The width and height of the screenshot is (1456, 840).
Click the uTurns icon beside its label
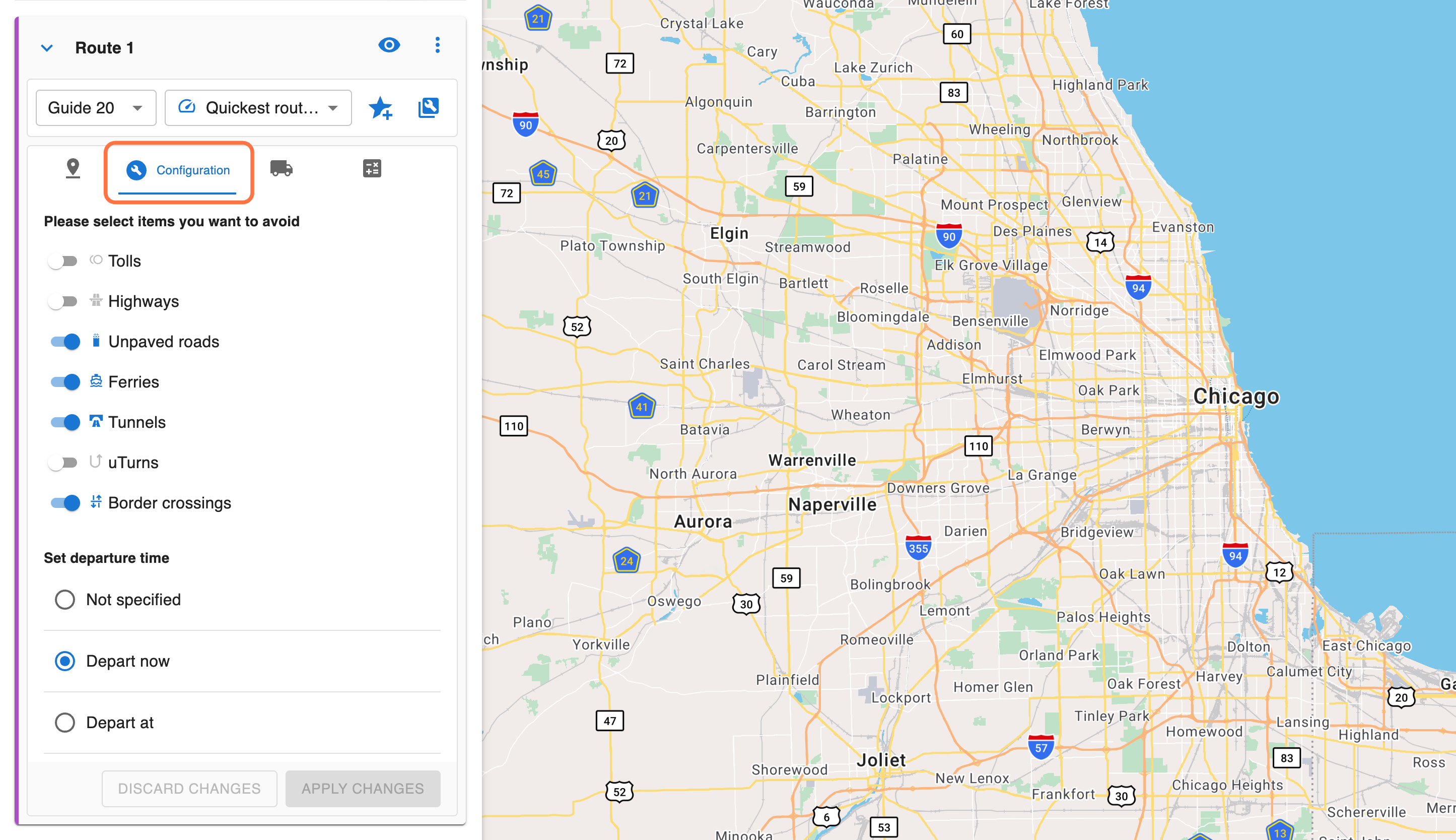96,462
